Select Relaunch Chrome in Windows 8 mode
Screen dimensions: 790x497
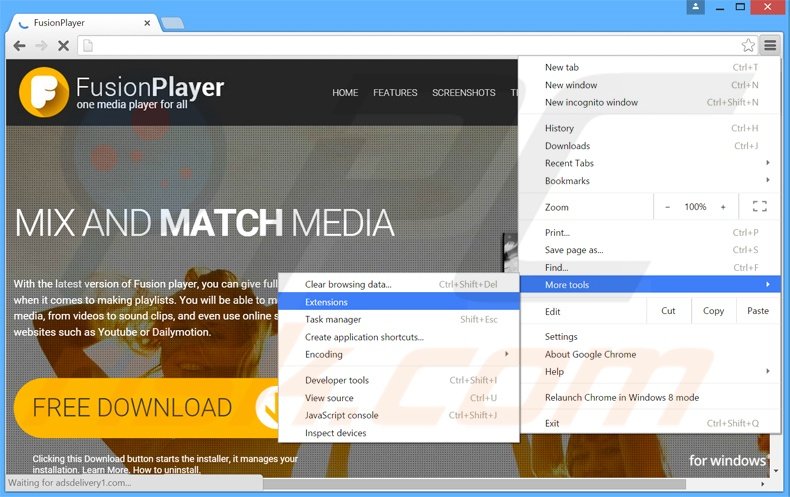tap(649, 397)
